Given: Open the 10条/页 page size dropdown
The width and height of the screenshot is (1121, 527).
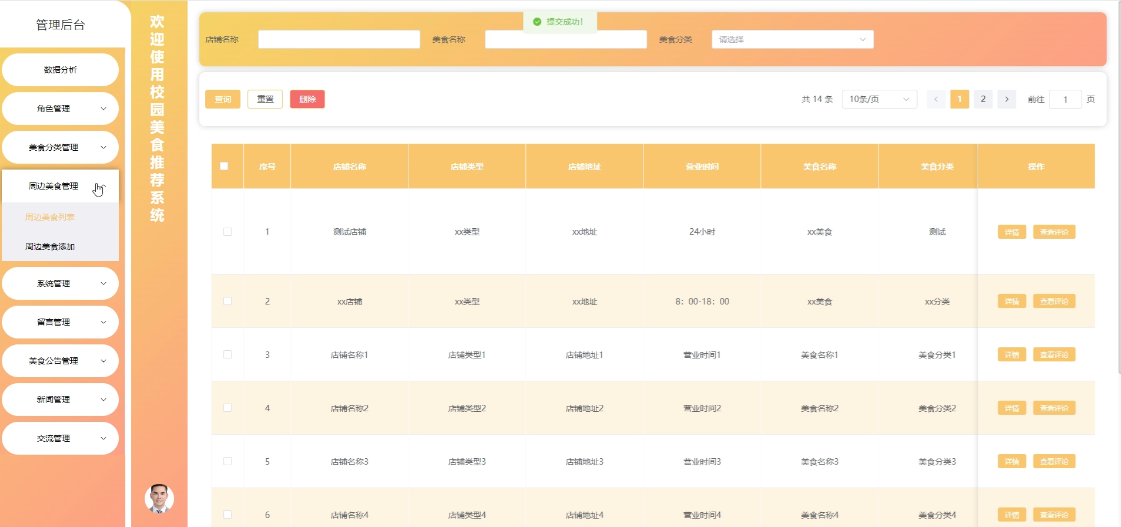Looking at the screenshot, I should click(879, 99).
